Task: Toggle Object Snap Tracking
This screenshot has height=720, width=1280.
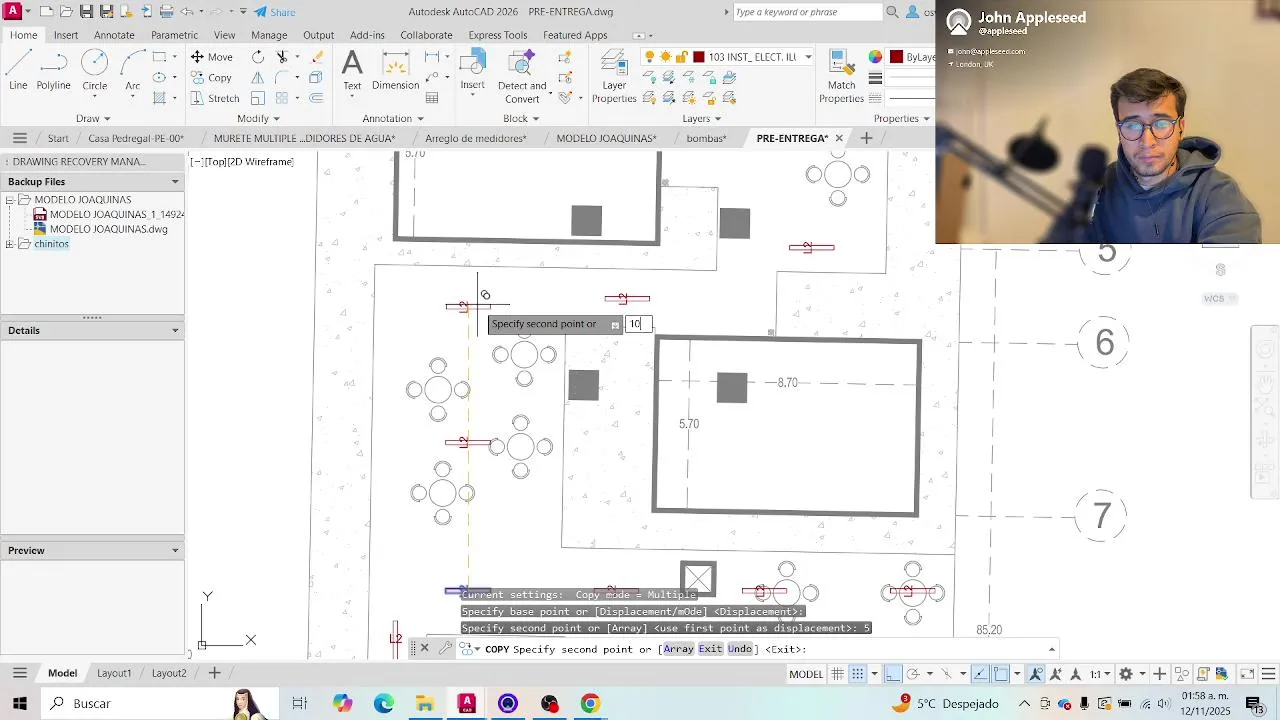Action: tap(980, 674)
